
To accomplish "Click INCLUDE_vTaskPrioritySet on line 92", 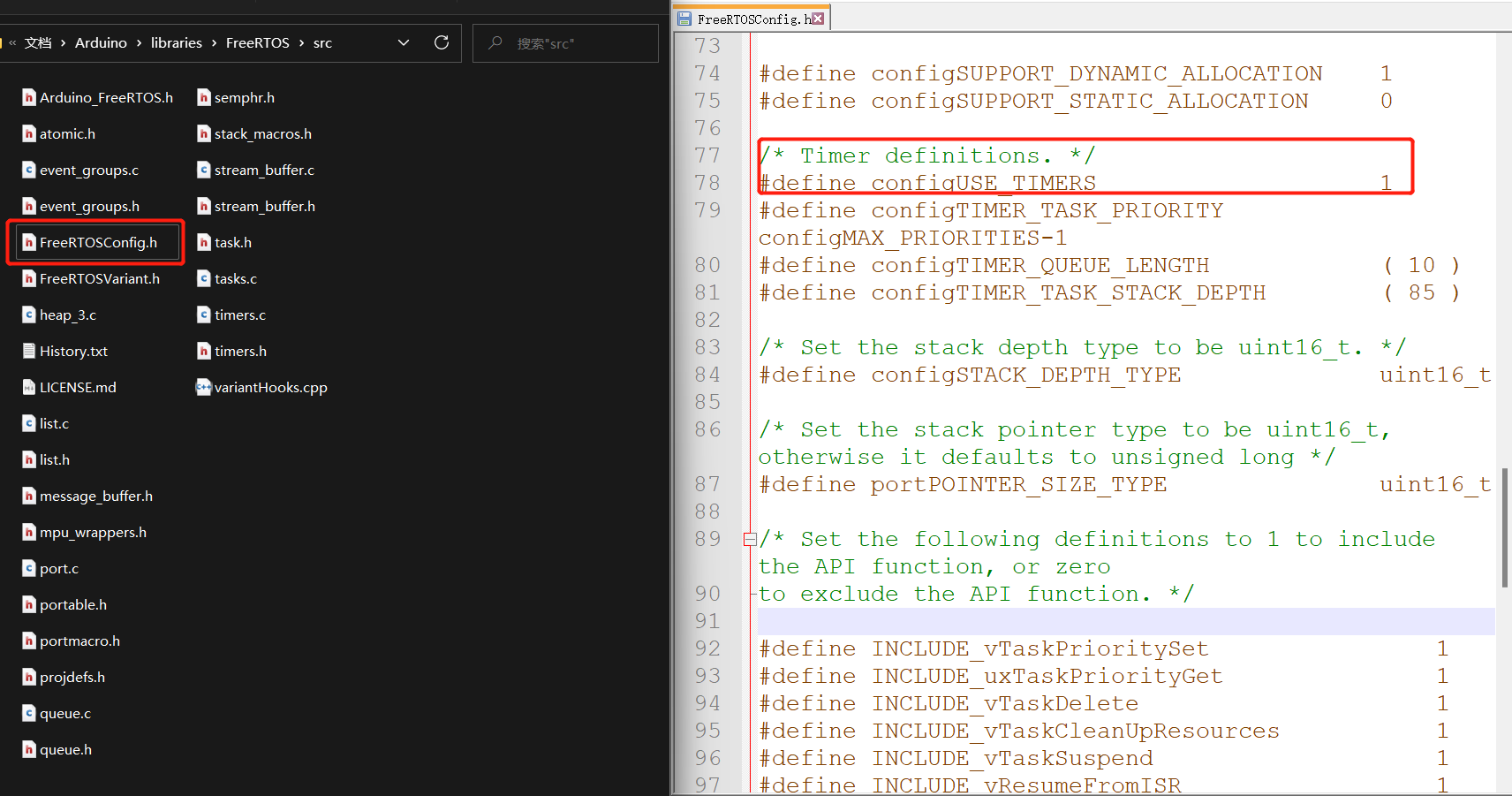I will coord(1040,648).
